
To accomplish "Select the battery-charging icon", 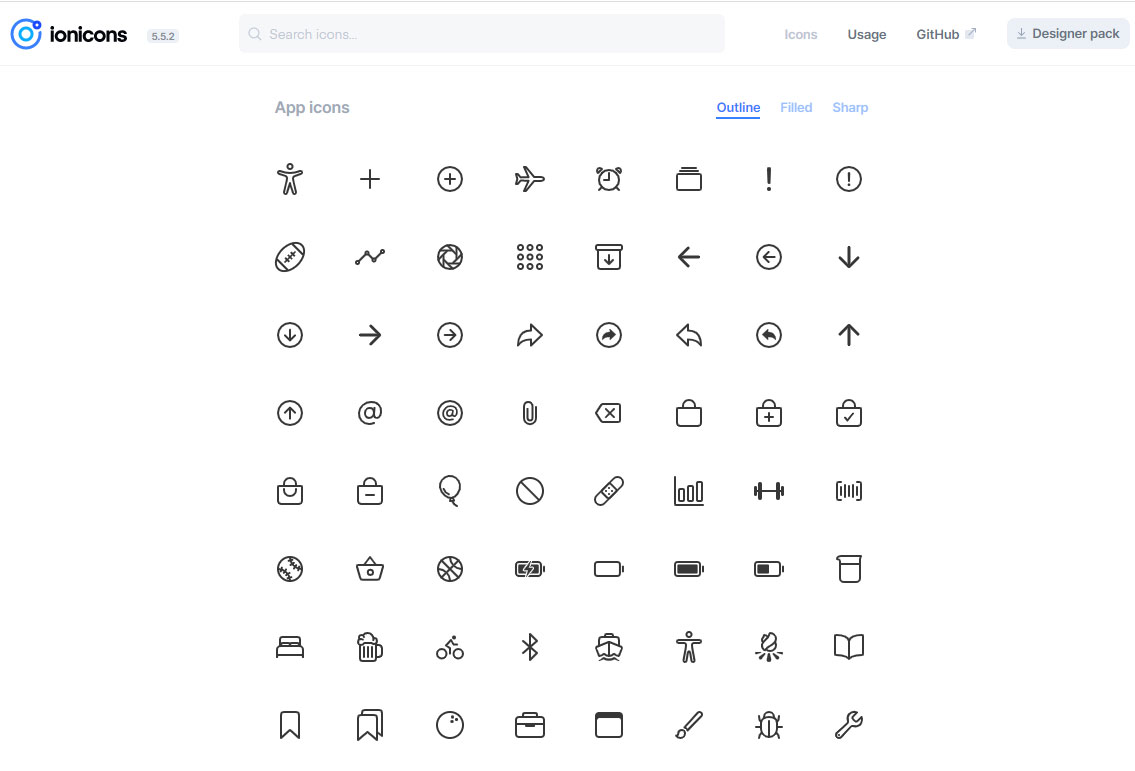I will coord(529,569).
